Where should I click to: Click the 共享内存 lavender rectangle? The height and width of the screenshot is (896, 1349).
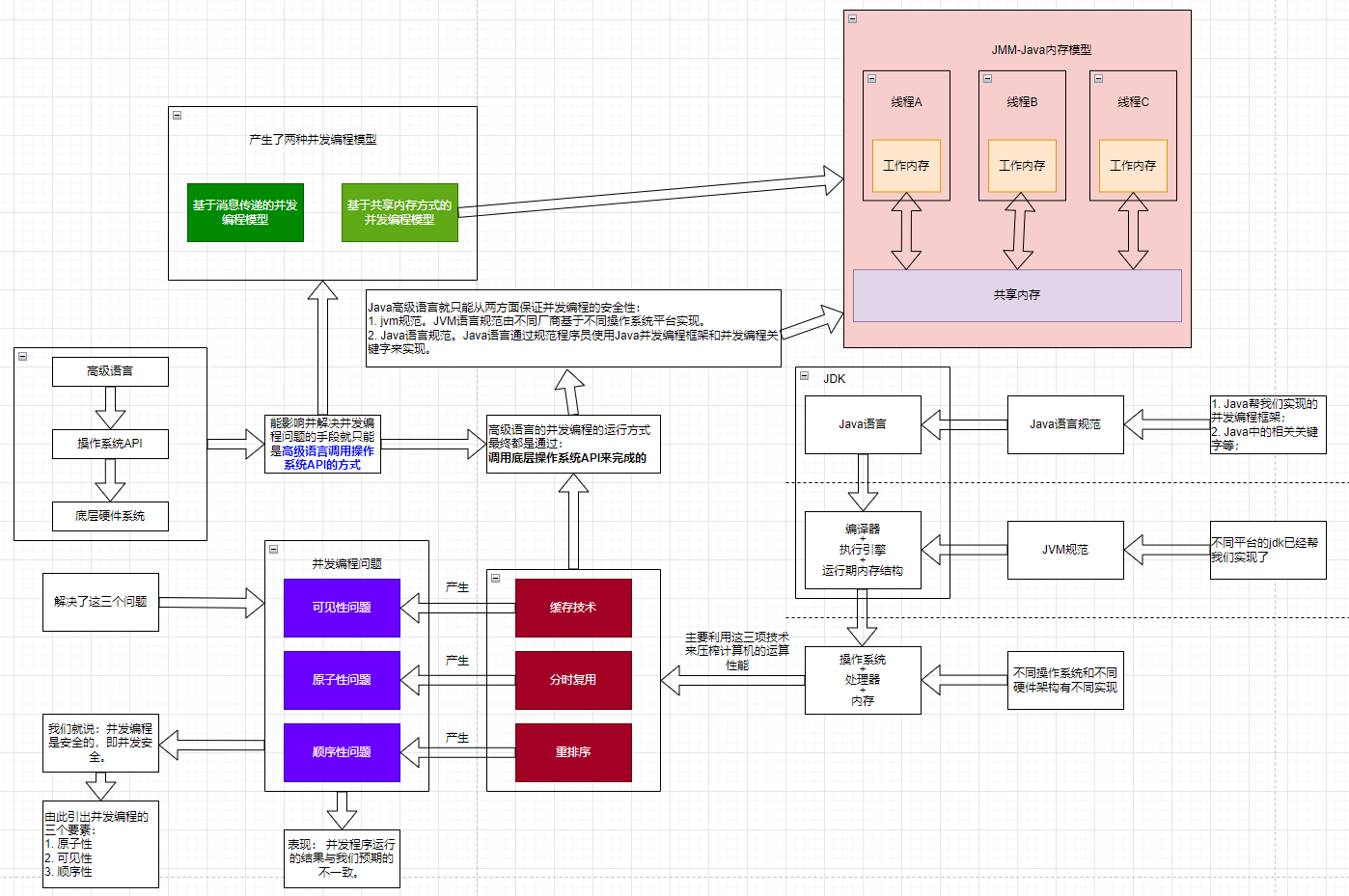coord(1017,295)
